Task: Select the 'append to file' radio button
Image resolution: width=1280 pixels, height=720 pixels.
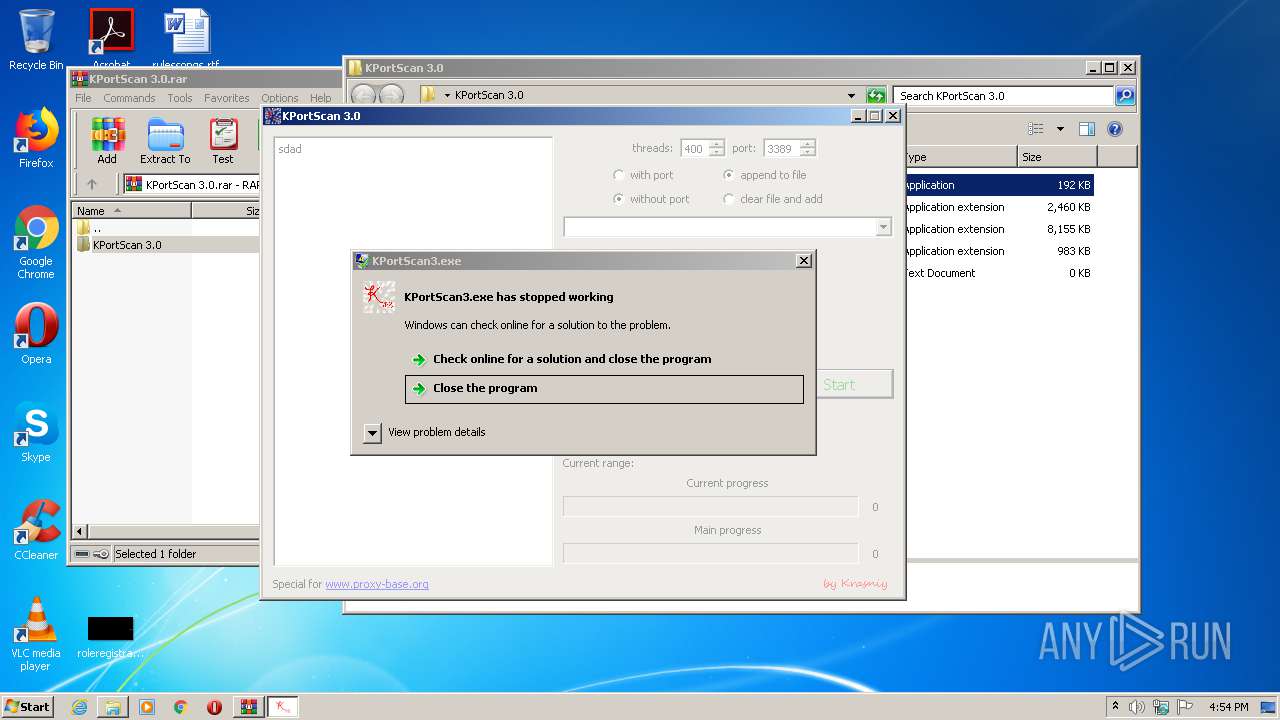Action: point(729,175)
